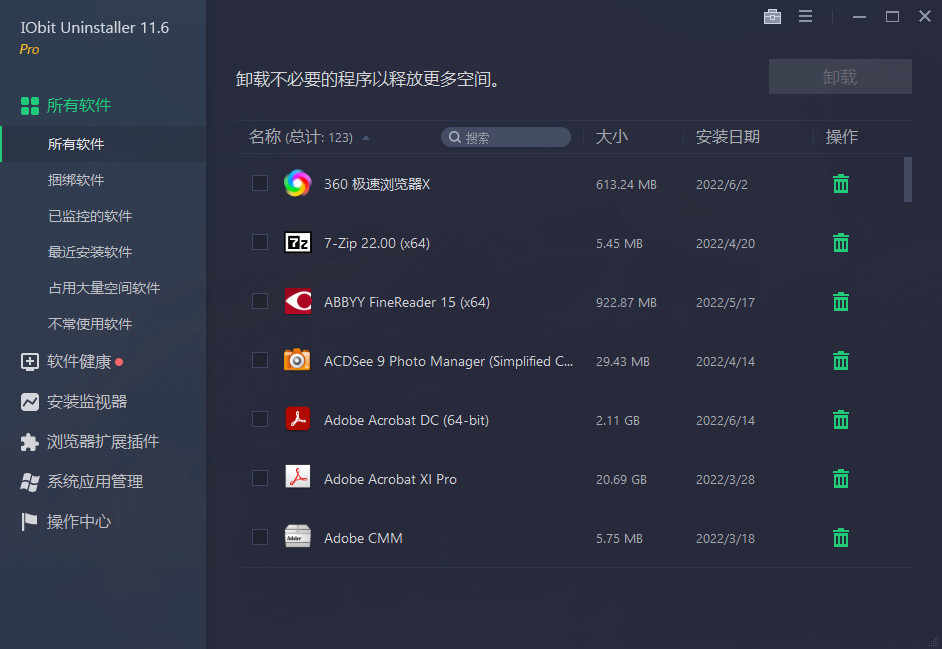The image size is (942, 649).
Task: Click the trash icon next to 7-Zip 22.00
Action: click(840, 243)
